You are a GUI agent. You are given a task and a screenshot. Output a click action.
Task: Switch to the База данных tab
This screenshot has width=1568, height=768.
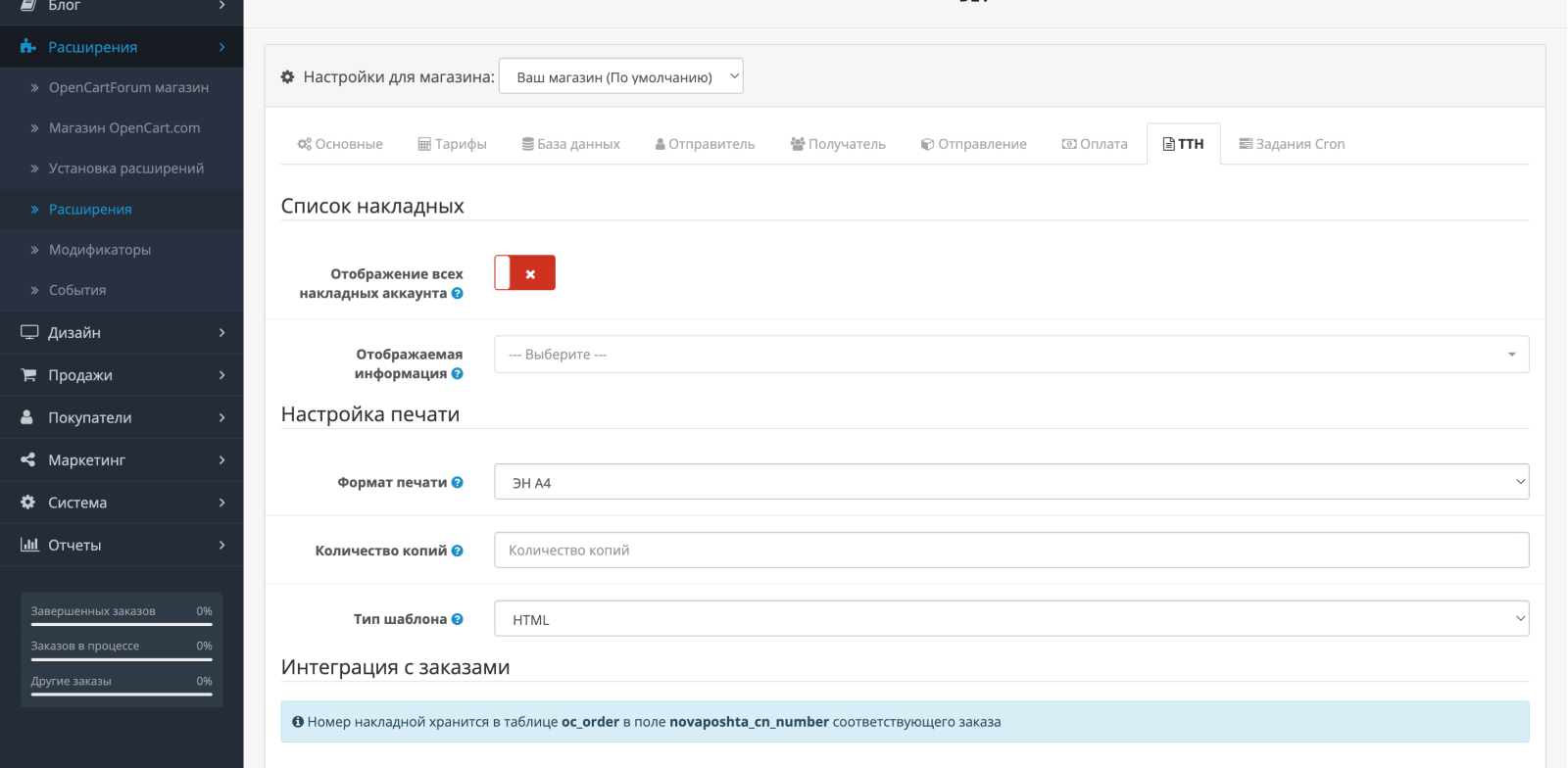click(570, 144)
